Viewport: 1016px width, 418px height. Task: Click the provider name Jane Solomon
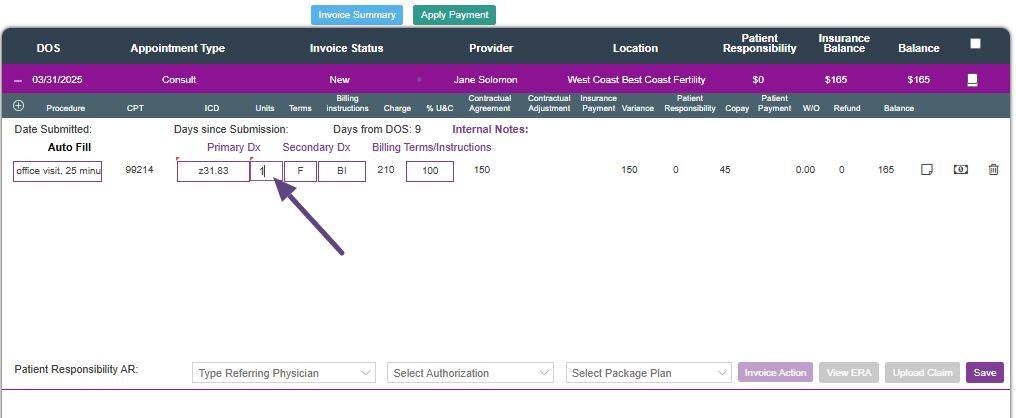tap(485, 80)
